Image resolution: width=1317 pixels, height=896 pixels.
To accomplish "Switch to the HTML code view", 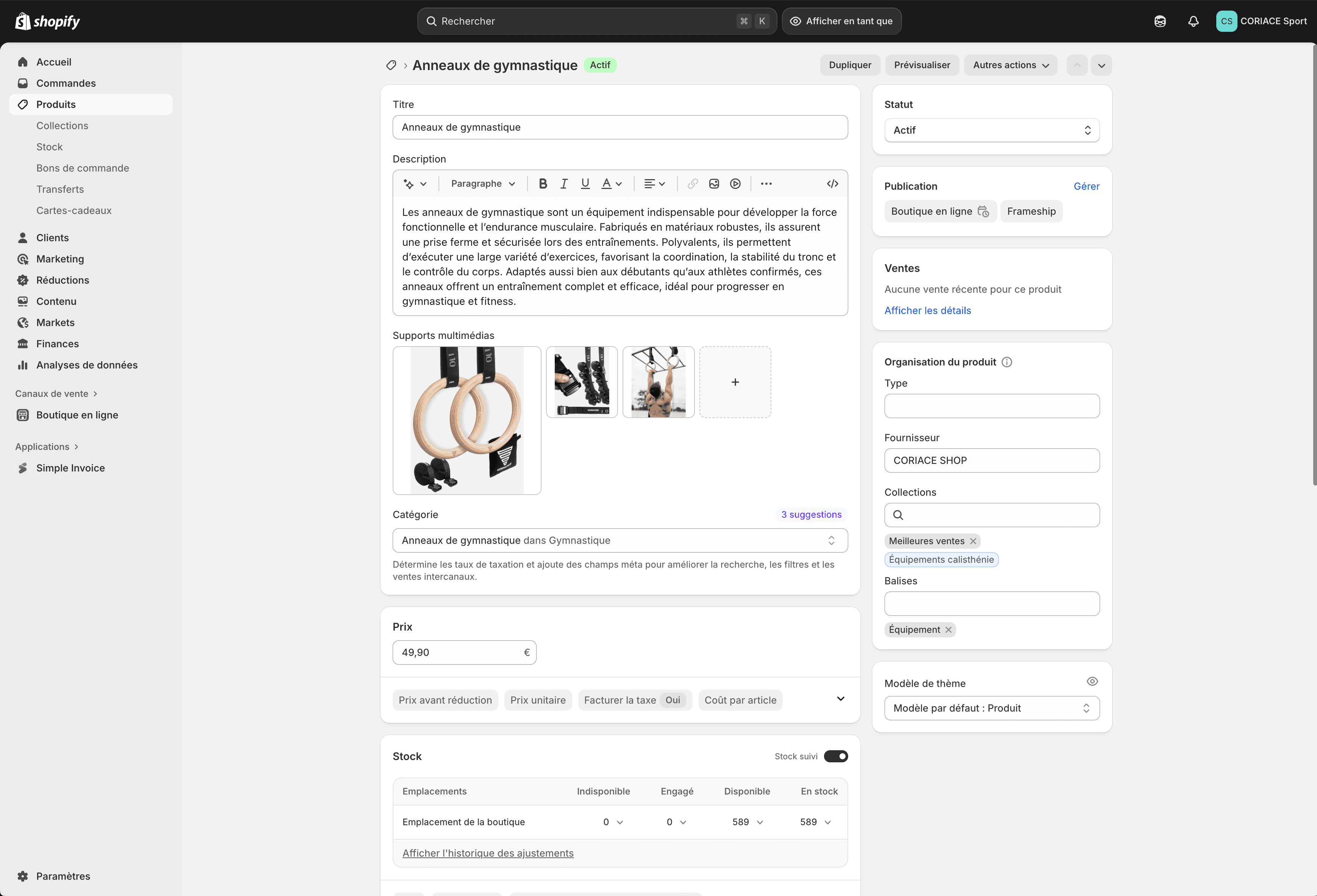I will (x=832, y=184).
